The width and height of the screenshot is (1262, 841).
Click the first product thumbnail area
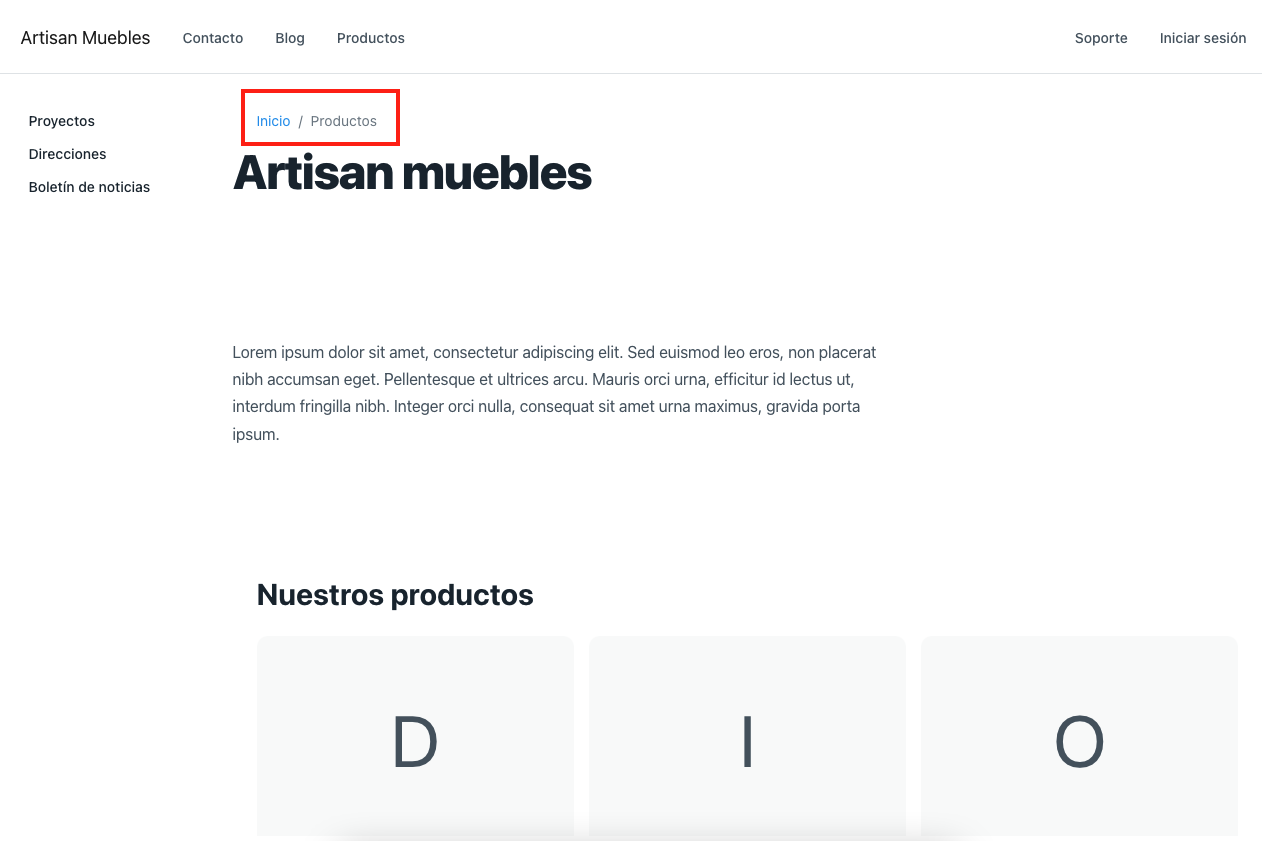[415, 735]
